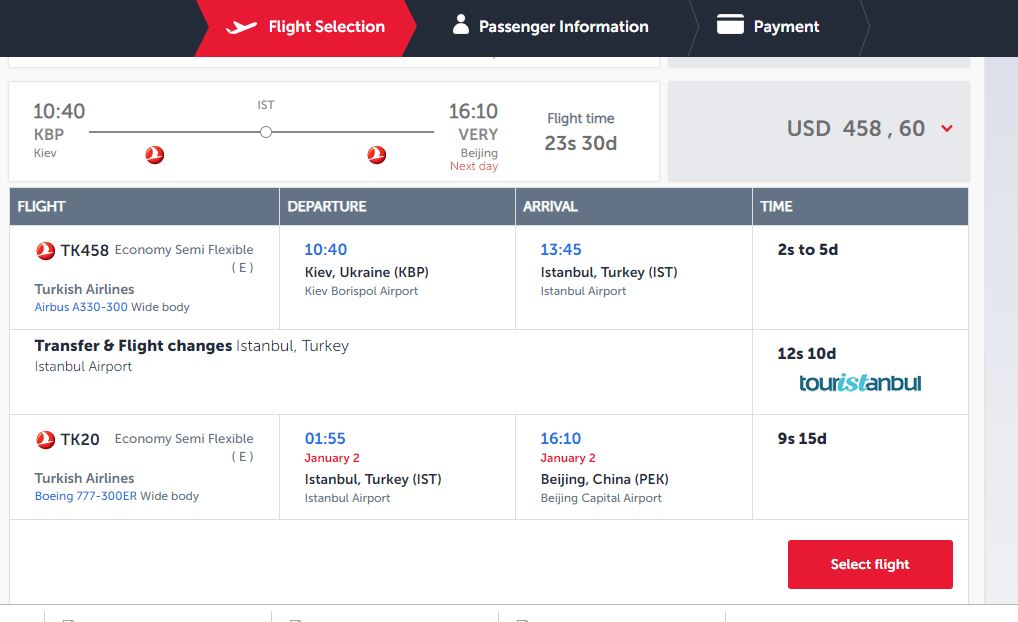This screenshot has height=622, width=1018.
Task: Expand the red chevron beside USD 458,60
Action: click(x=947, y=129)
